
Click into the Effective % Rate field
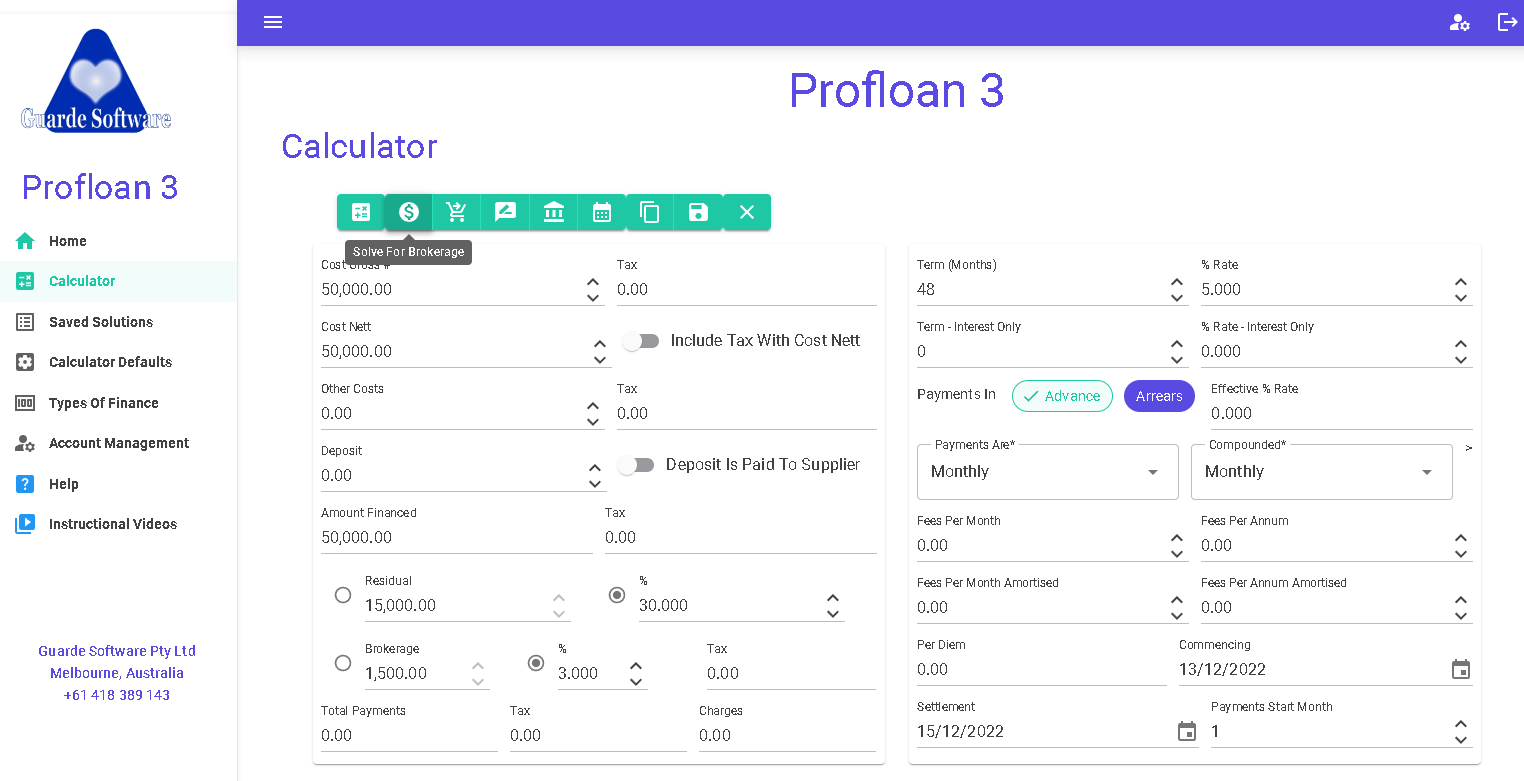click(x=1342, y=414)
